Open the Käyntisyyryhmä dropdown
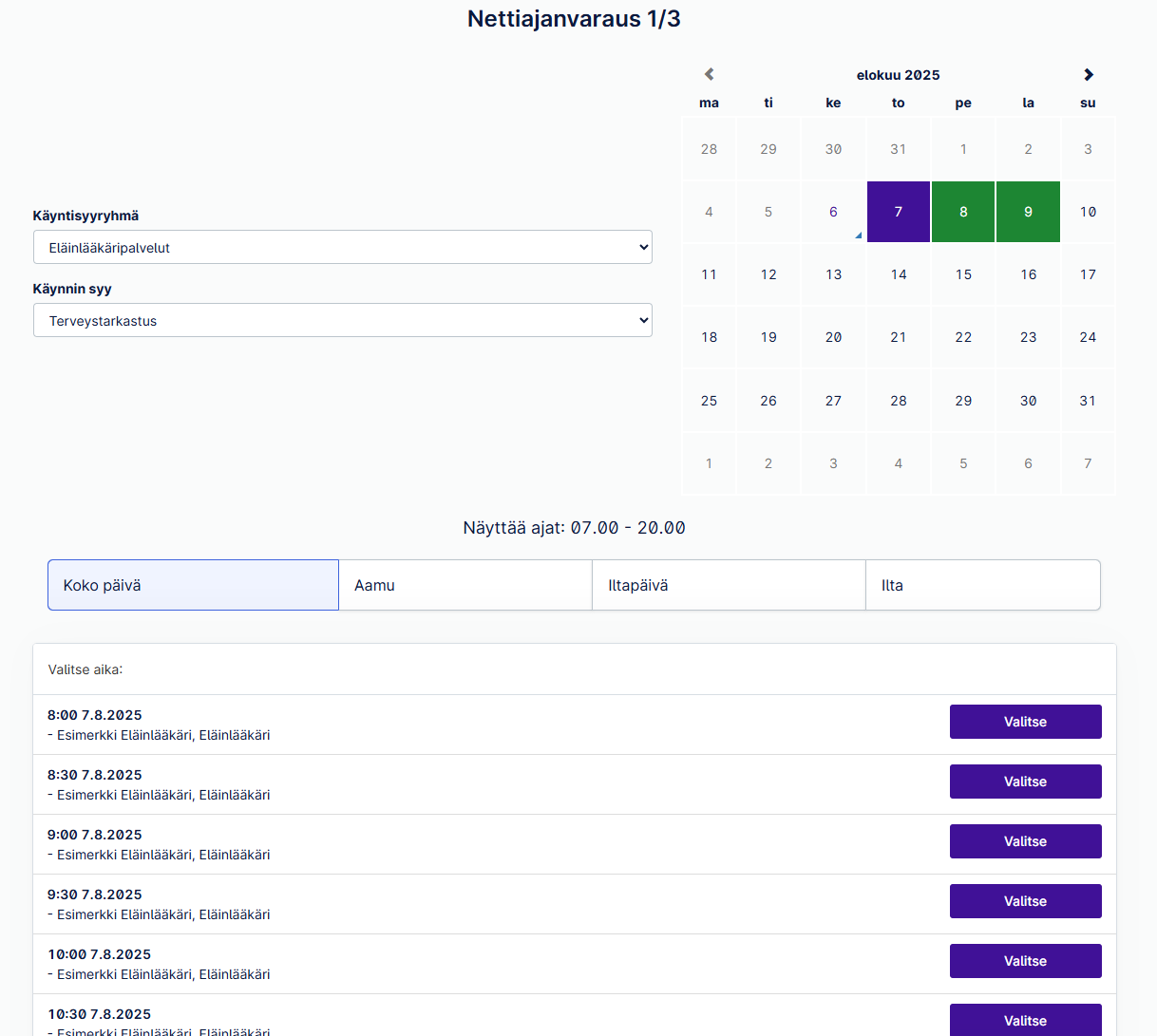 343,247
